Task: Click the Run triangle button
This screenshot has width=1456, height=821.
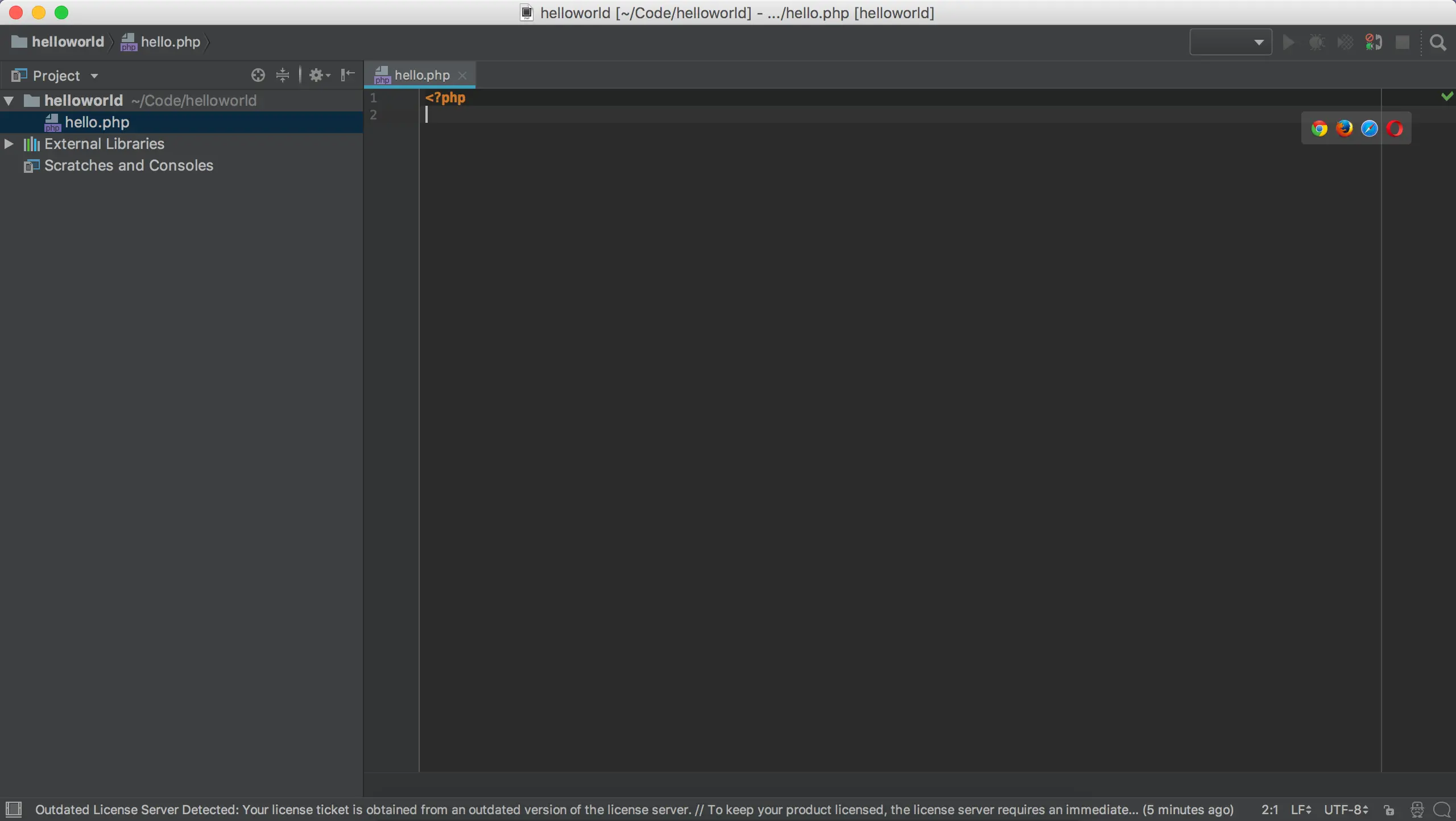Action: (1289, 43)
